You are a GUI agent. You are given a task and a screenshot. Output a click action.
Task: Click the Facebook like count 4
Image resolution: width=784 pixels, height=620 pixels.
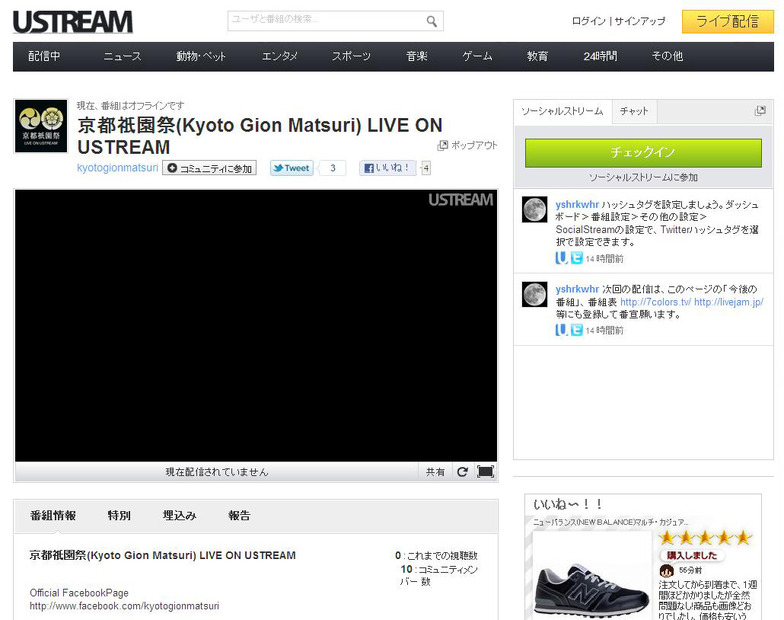click(x=426, y=168)
